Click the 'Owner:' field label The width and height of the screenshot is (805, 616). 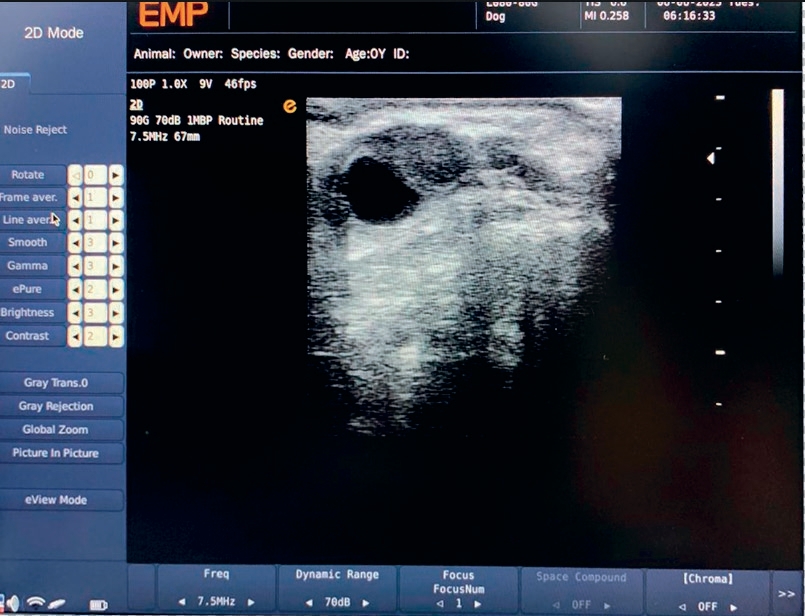tap(203, 54)
